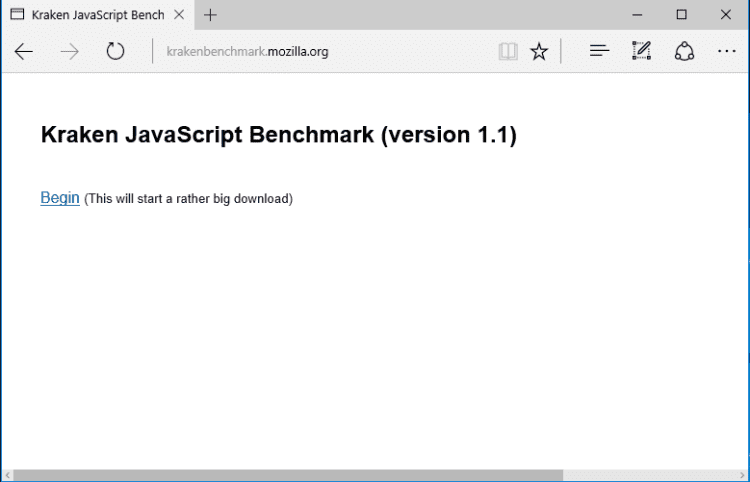The height and width of the screenshot is (482, 750).
Task: Open the Hub panel
Action: pyautogui.click(x=599, y=52)
